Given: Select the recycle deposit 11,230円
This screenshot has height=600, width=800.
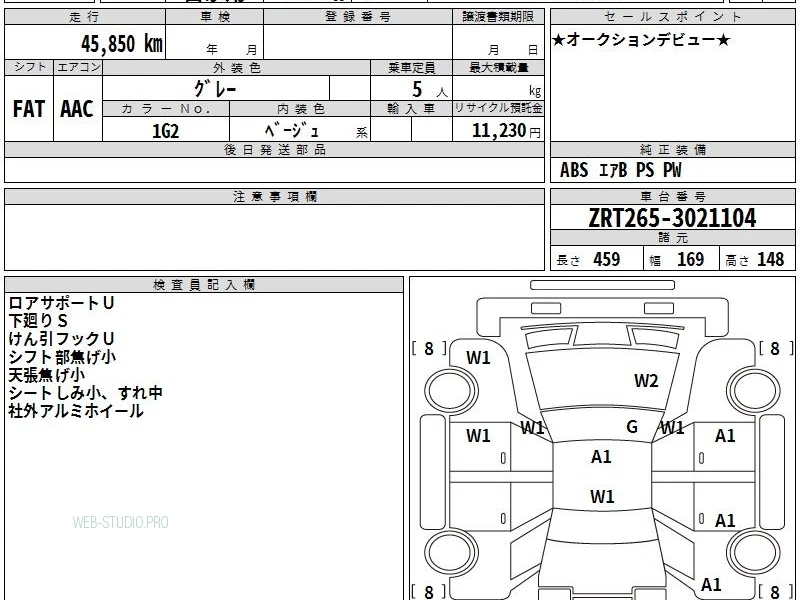Looking at the screenshot, I should click(506, 131).
